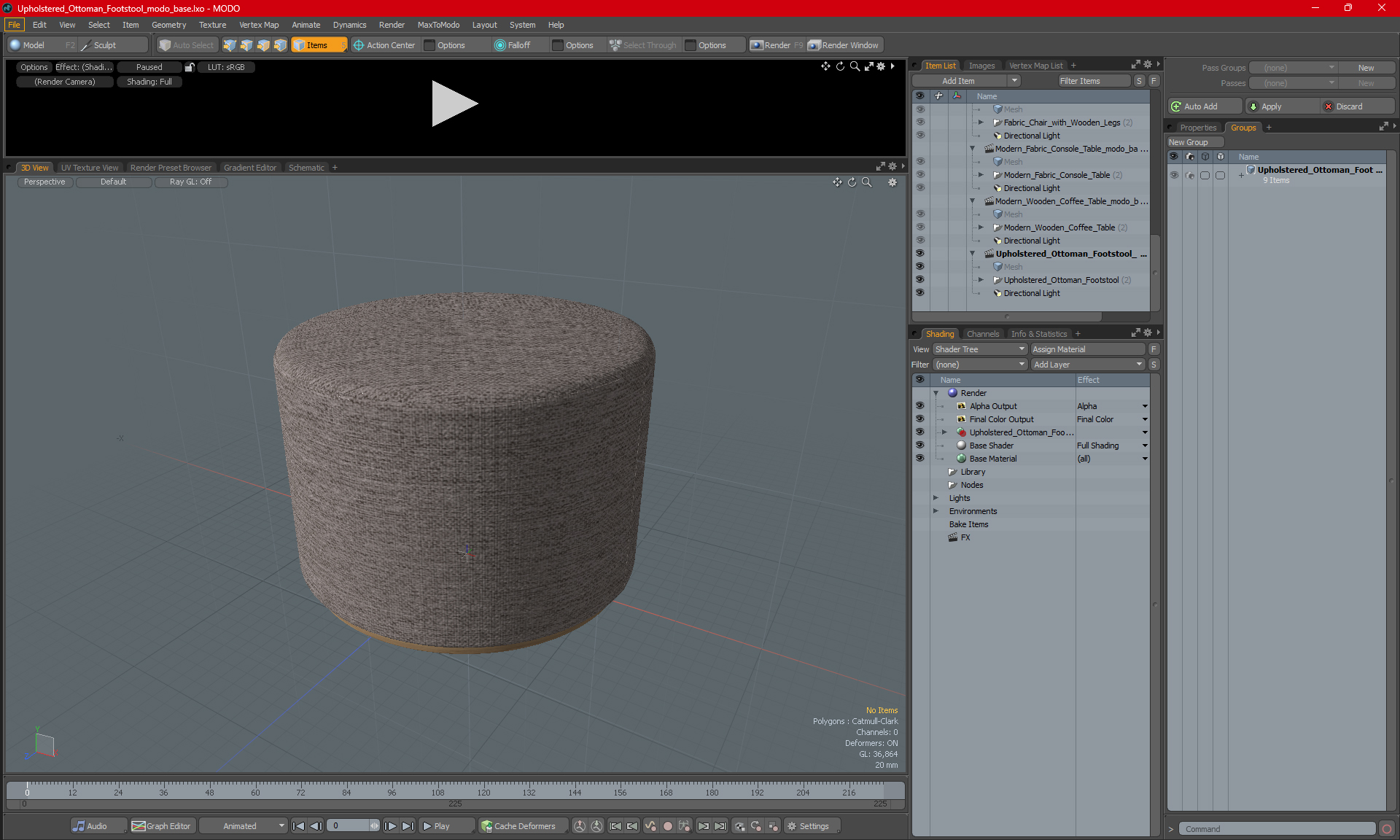Click Auto Add button
1400x840 pixels.
tap(1204, 106)
